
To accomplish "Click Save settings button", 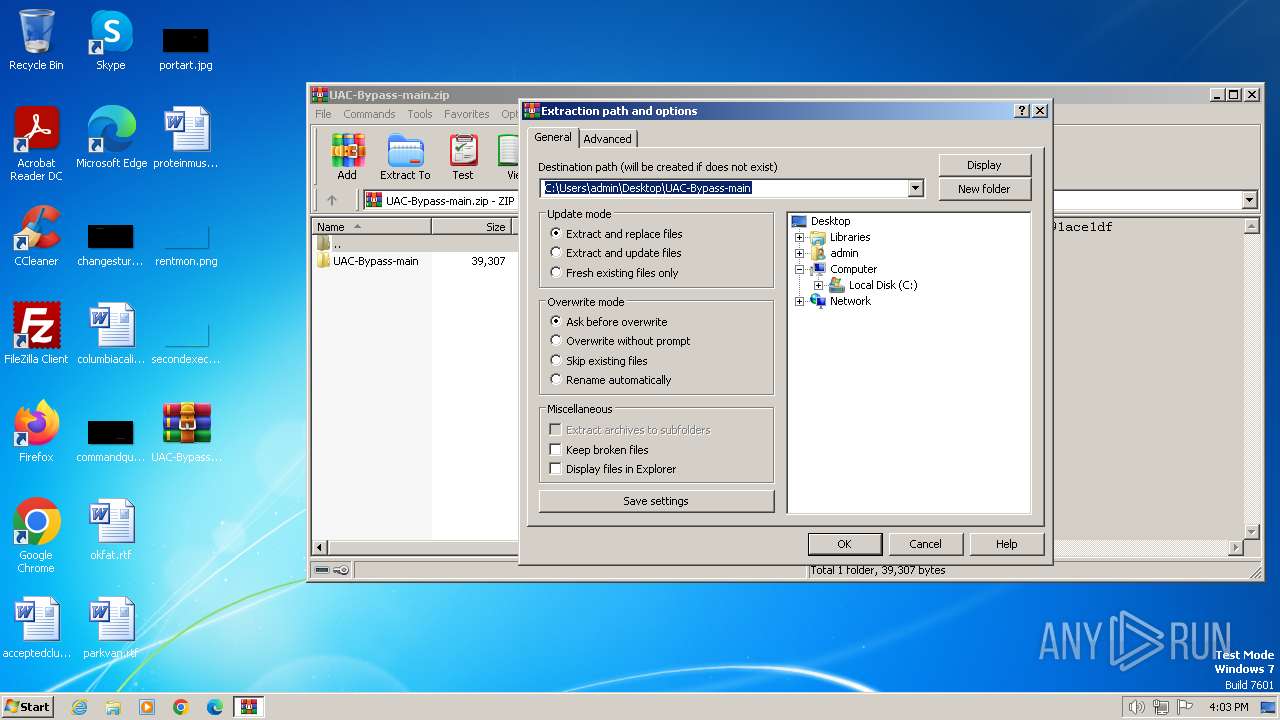I will (x=656, y=501).
